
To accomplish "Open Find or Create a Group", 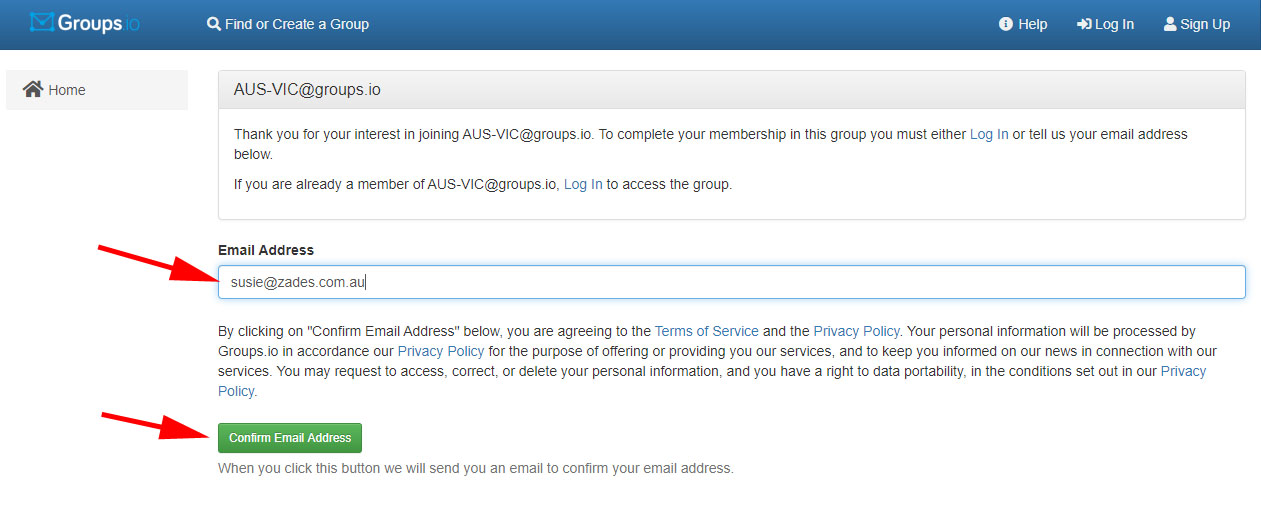I will (x=297, y=24).
